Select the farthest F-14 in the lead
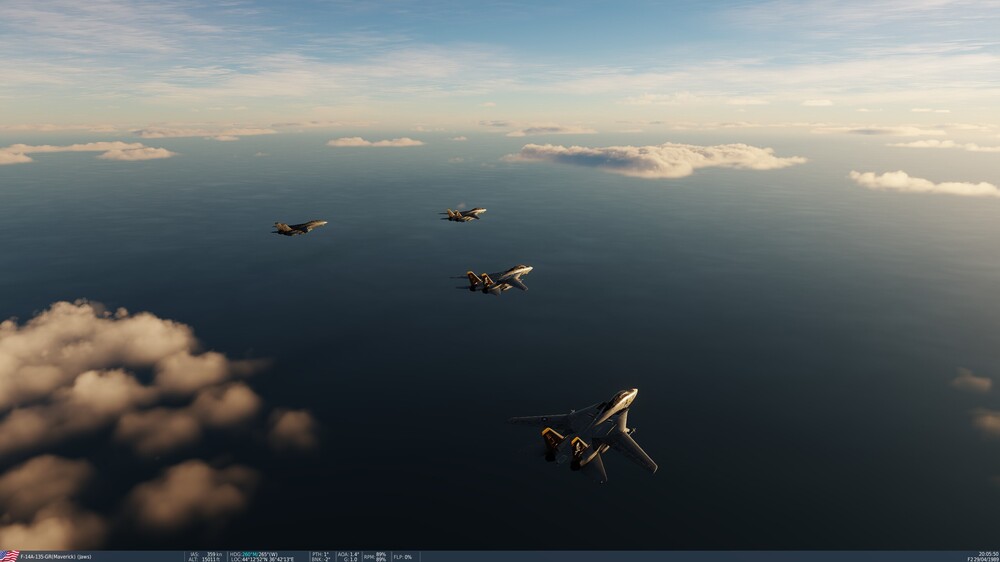Image resolution: width=1000 pixels, height=562 pixels. (x=299, y=227)
